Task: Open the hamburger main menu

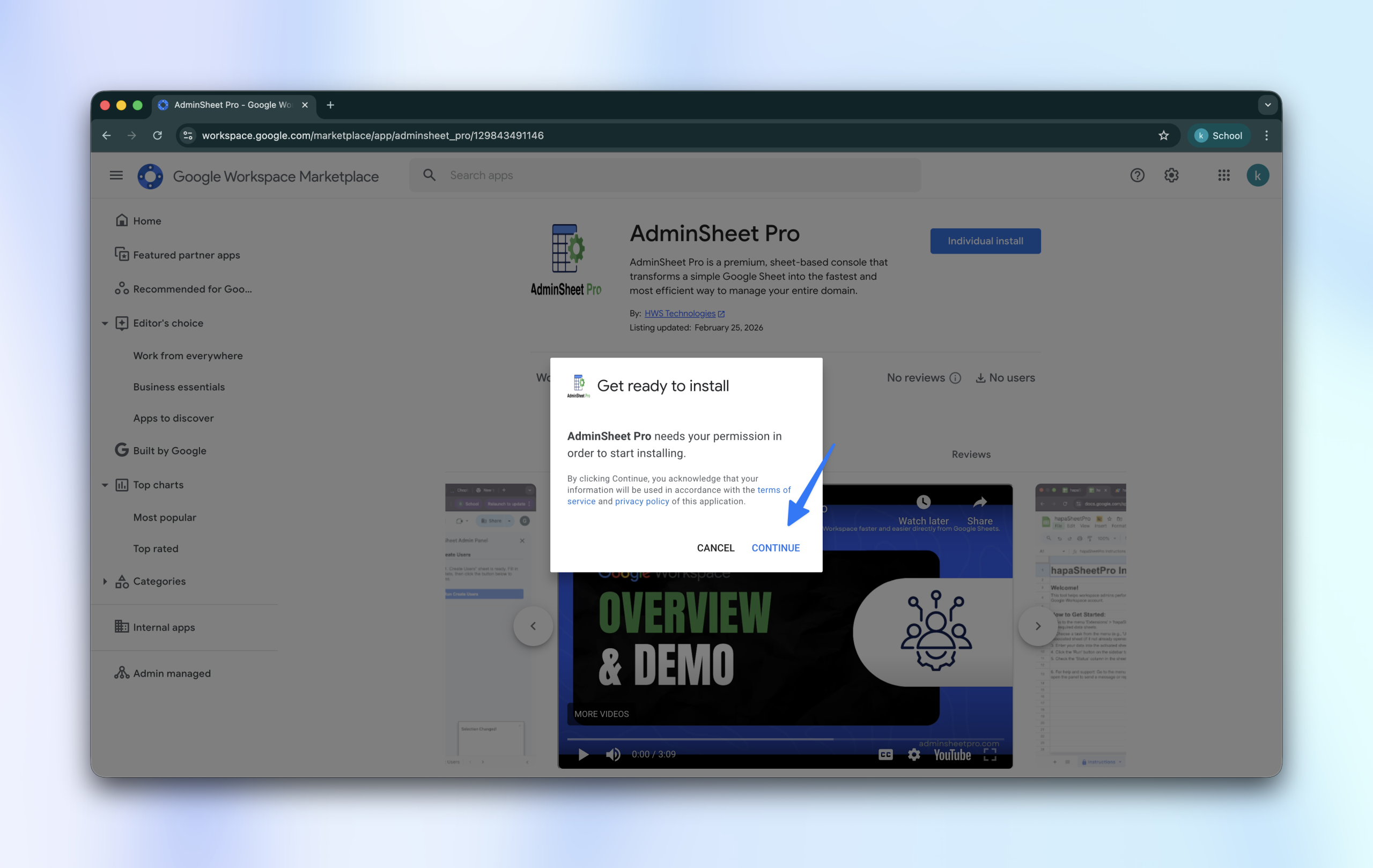Action: [x=116, y=175]
